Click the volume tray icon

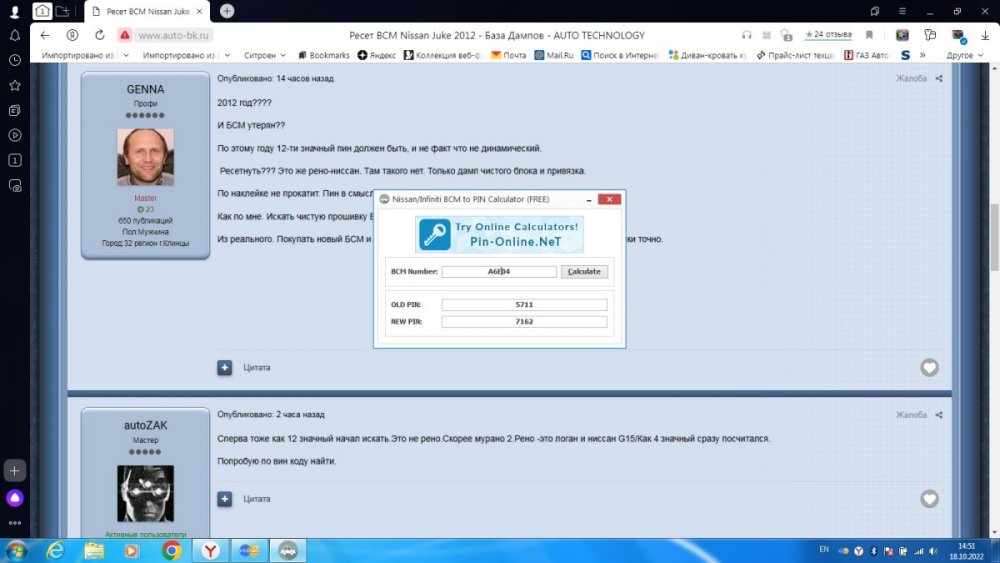[933, 550]
